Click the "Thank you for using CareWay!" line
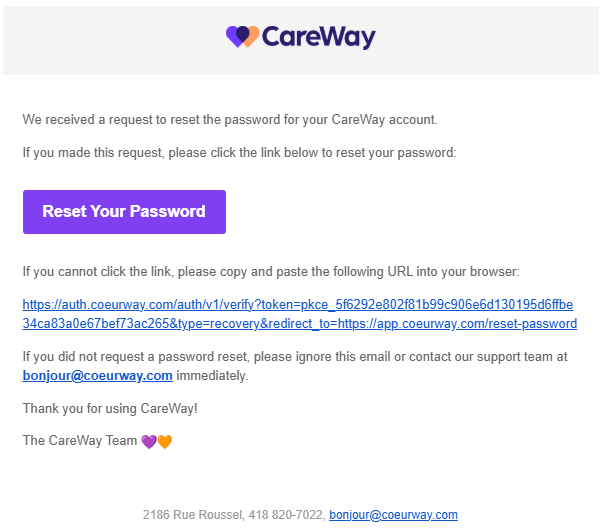This screenshot has height=530, width=602. (x=110, y=408)
